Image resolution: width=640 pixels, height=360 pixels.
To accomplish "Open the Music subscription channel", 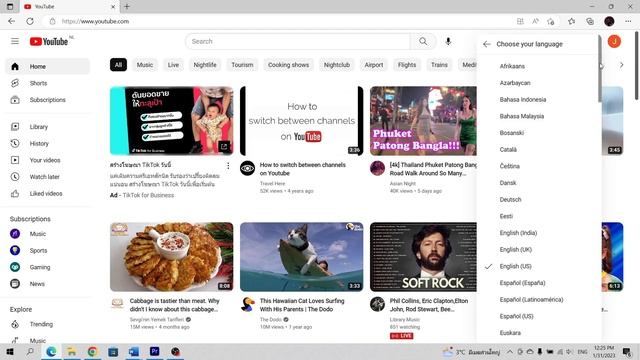I will tap(47, 234).
